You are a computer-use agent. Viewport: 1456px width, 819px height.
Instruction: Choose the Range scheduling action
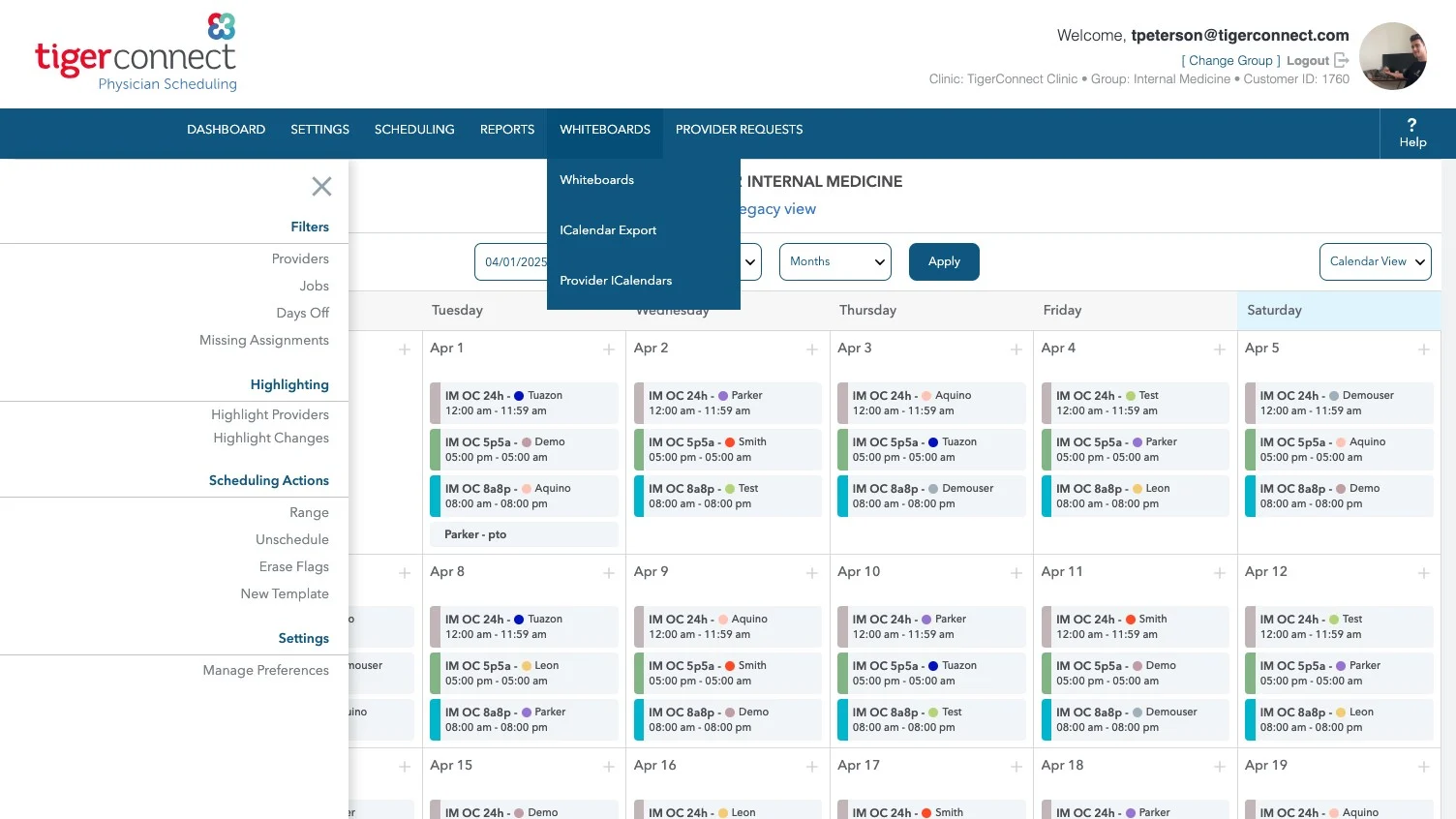click(x=309, y=512)
